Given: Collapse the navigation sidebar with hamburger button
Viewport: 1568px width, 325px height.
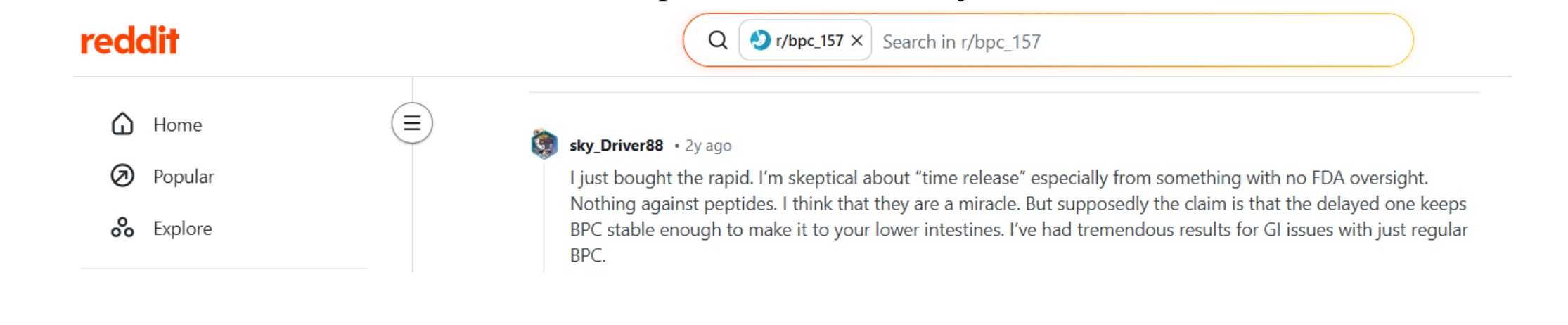Looking at the screenshot, I should pyautogui.click(x=412, y=123).
